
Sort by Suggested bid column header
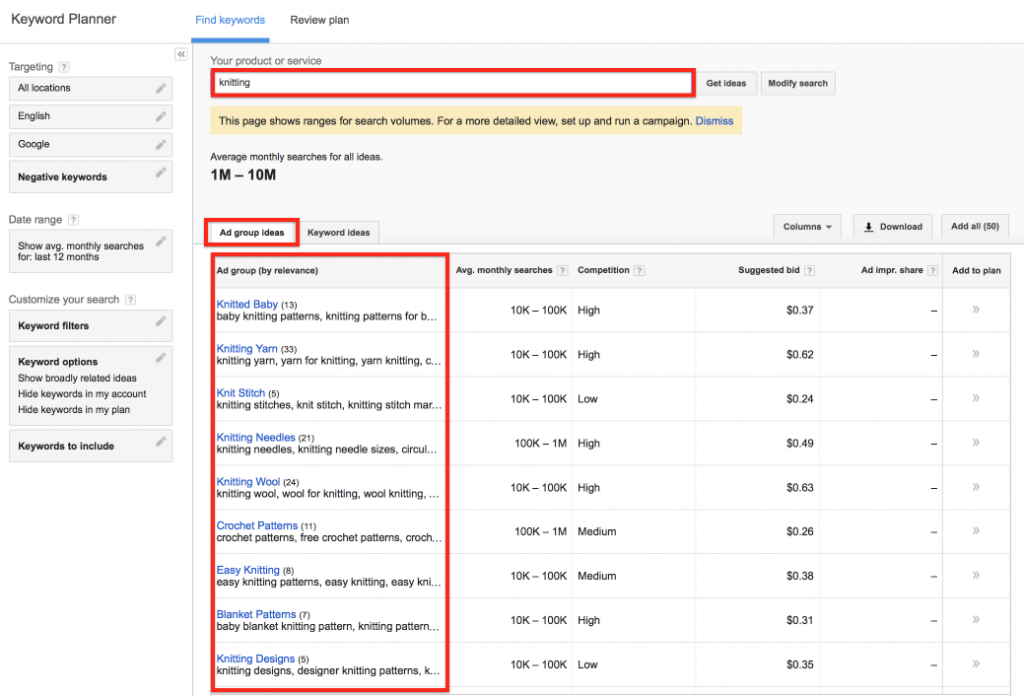(x=769, y=270)
